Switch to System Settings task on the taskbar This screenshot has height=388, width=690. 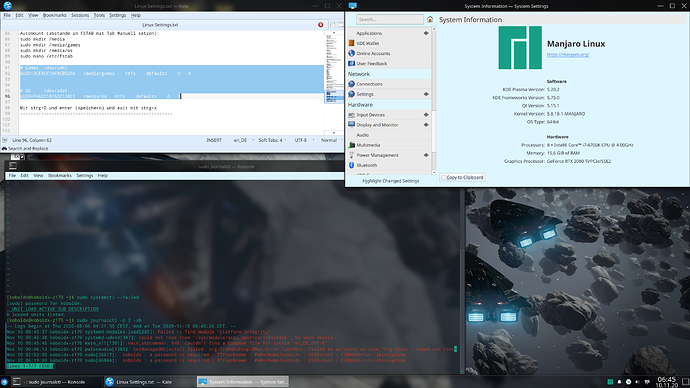pos(242,382)
